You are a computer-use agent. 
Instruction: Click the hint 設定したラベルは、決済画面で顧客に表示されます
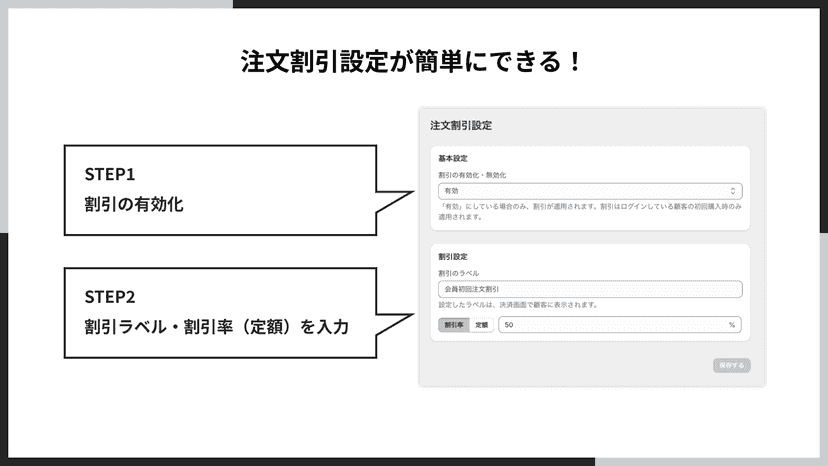(x=519, y=305)
